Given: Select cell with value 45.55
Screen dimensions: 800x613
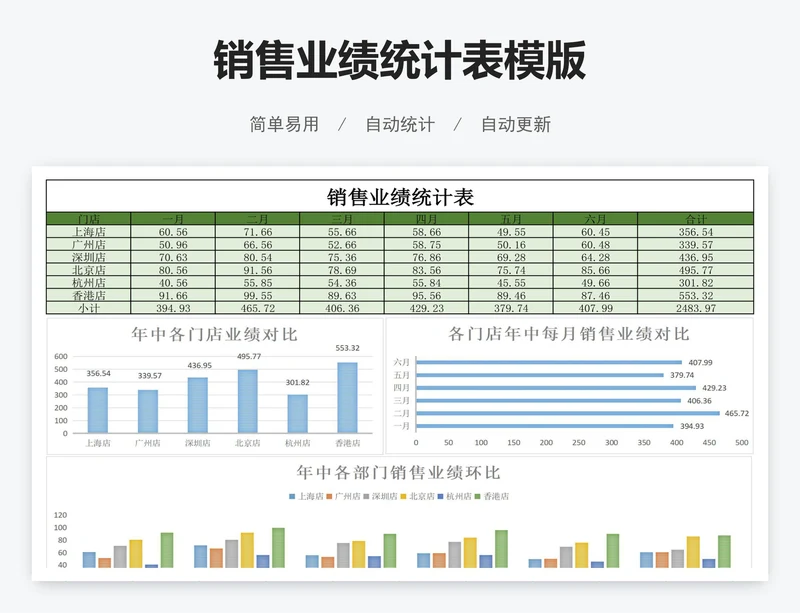Looking at the screenshot, I should coord(511,283).
